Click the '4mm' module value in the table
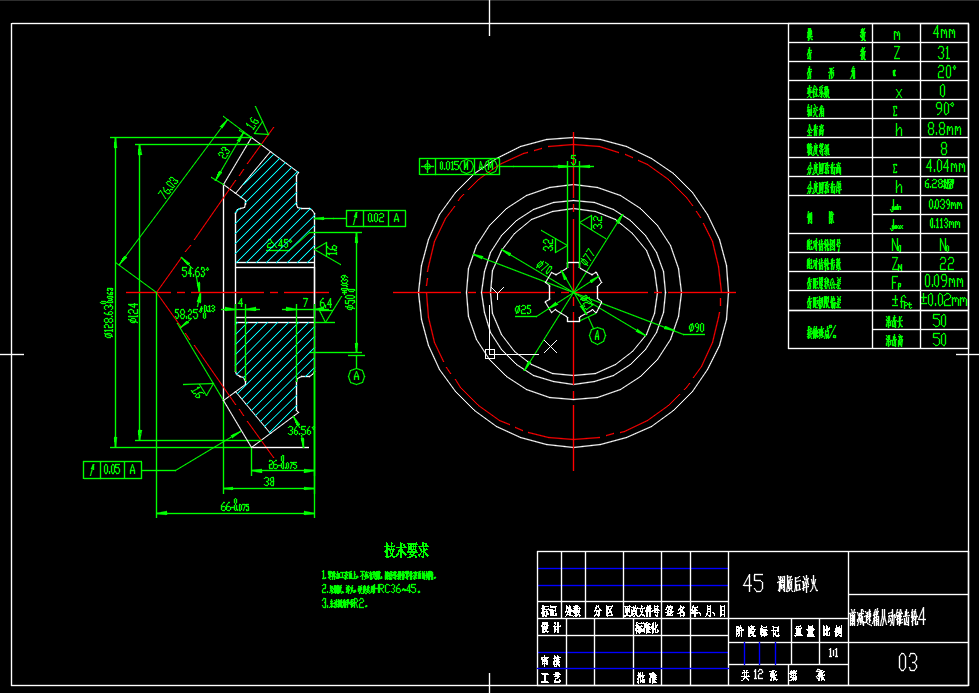 [x=943, y=32]
